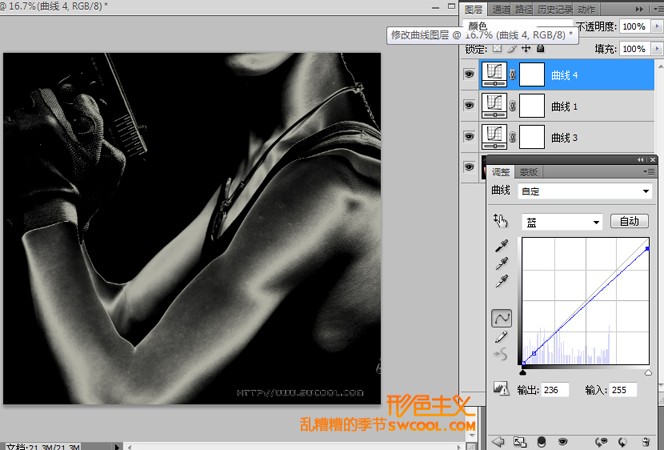Screen dimensions: 664x450
Task: Select the pencil draw-curve tool
Action: point(501,337)
